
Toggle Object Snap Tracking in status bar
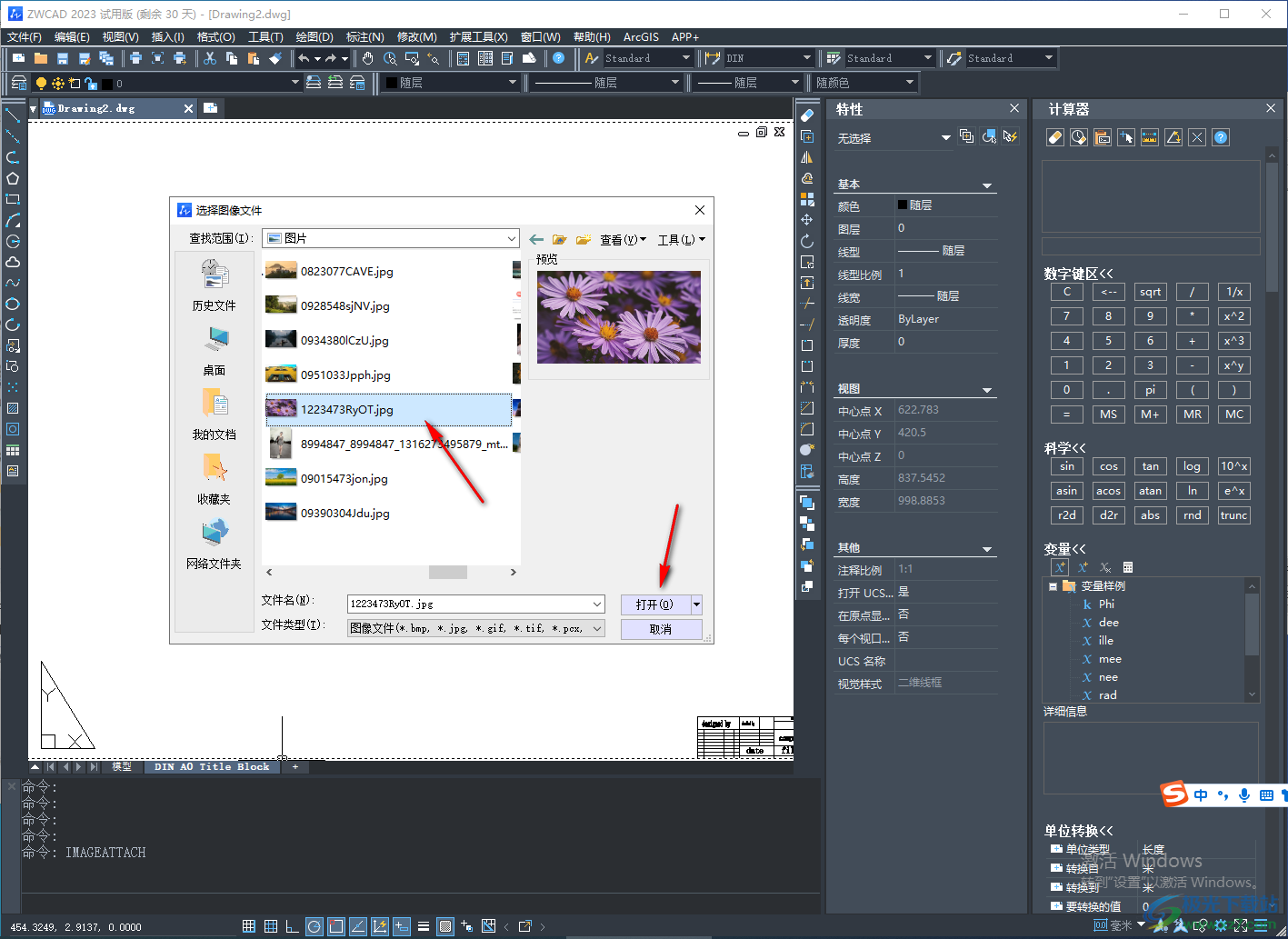coord(357,926)
